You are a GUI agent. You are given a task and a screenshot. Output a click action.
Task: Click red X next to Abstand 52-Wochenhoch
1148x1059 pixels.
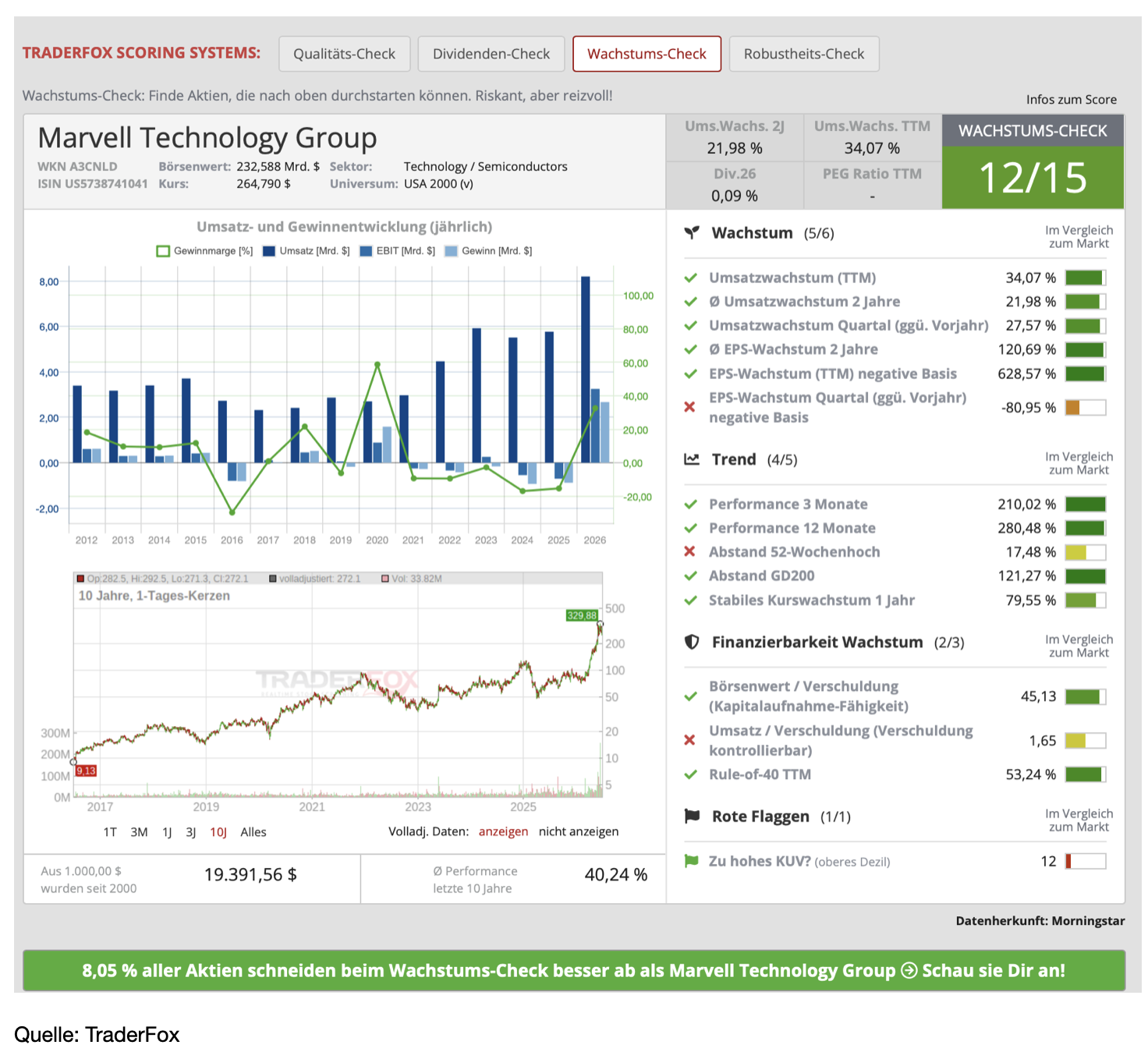(x=689, y=551)
